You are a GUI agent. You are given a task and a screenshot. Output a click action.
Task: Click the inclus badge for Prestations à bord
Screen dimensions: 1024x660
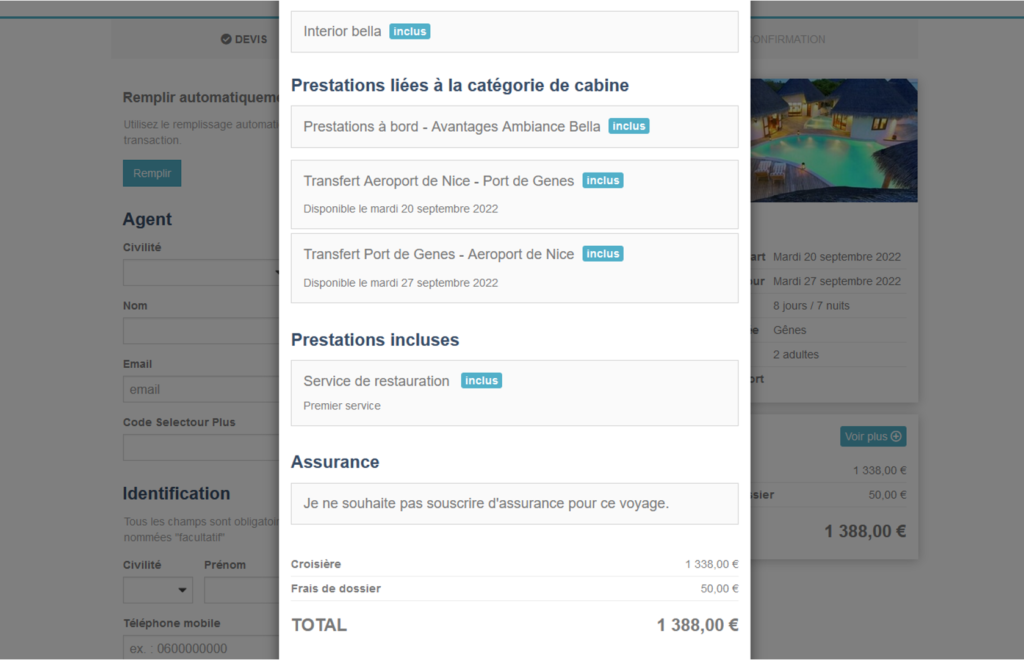[628, 126]
